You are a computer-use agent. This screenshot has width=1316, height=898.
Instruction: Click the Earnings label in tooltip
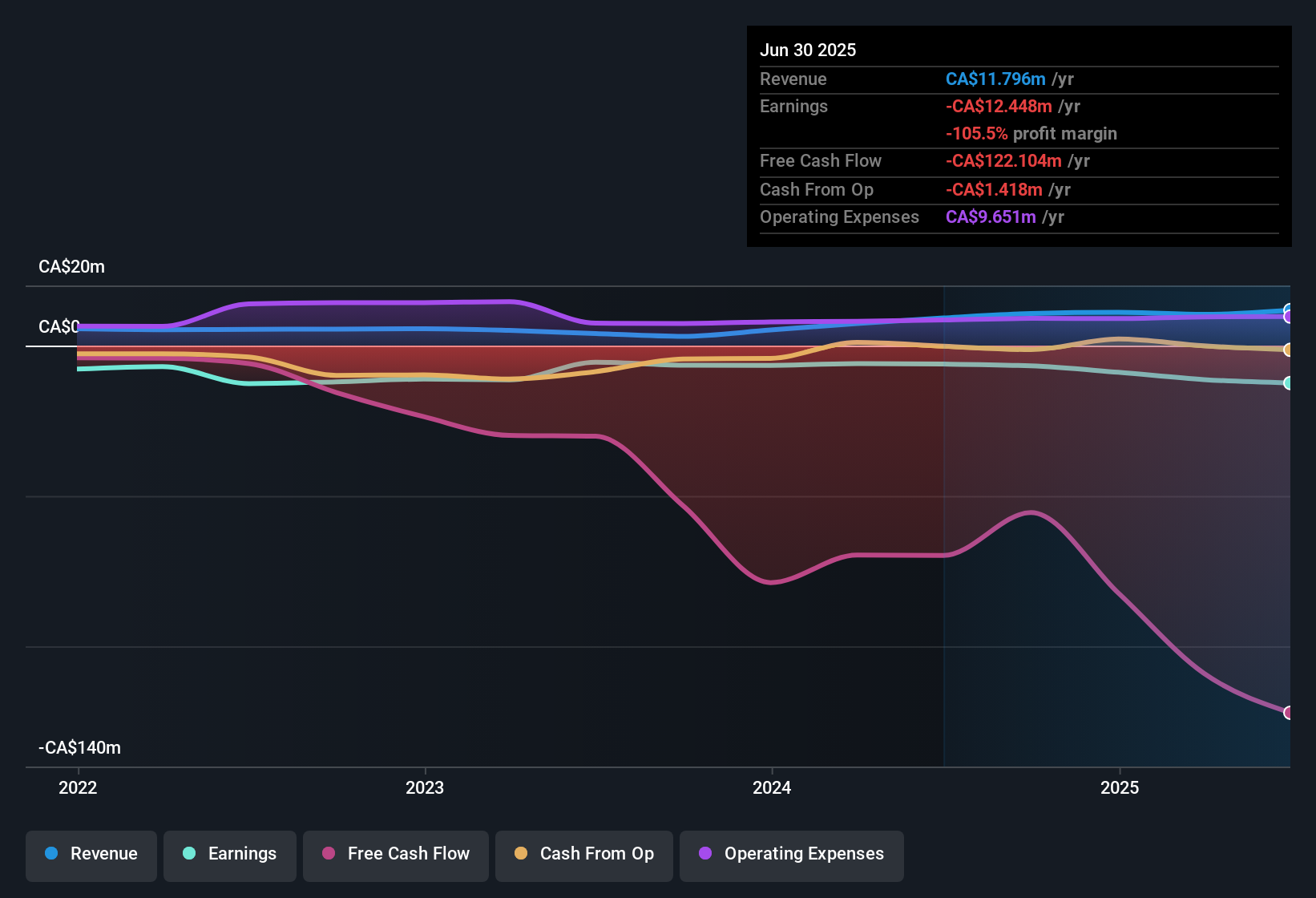pos(793,106)
